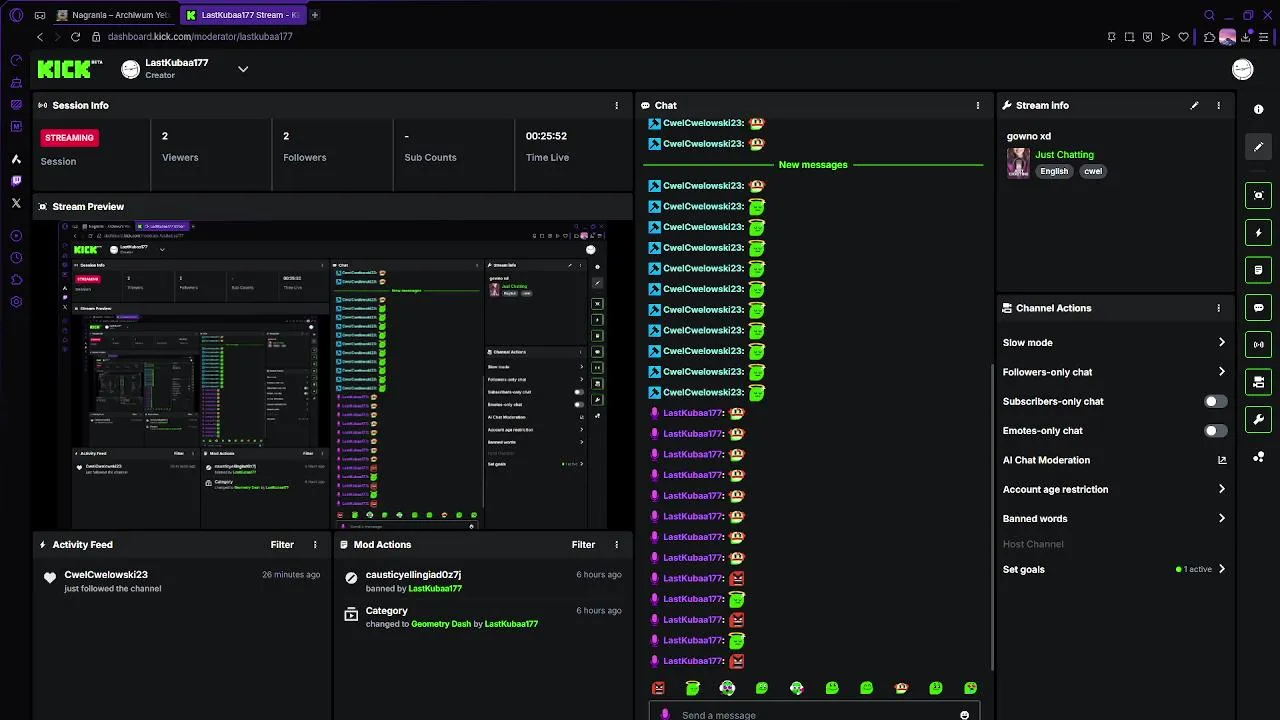Viewport: 1280px width, 720px height.
Task: Open Opera GX sidebar settings gear
Action: click(16, 302)
